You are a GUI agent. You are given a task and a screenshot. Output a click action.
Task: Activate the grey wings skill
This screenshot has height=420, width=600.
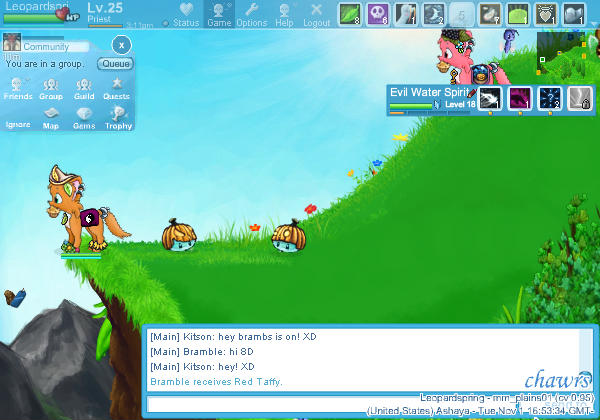coord(574,14)
